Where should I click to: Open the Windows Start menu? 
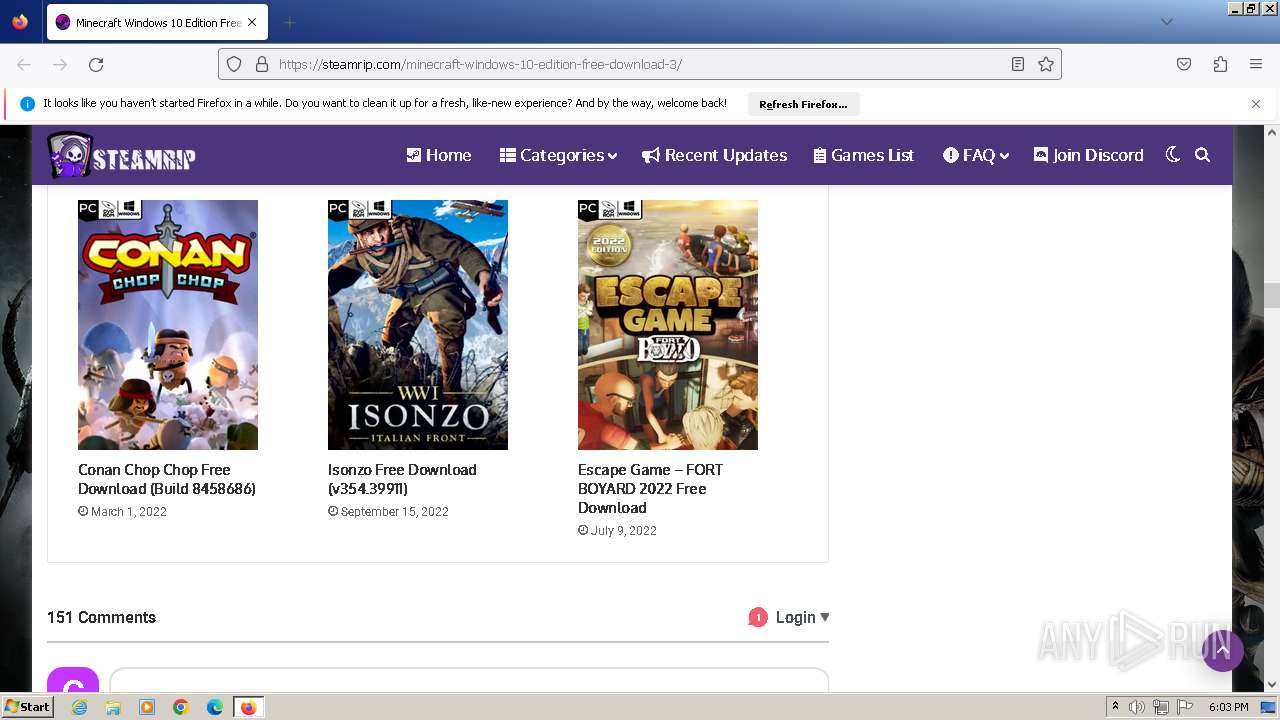tap(27, 707)
